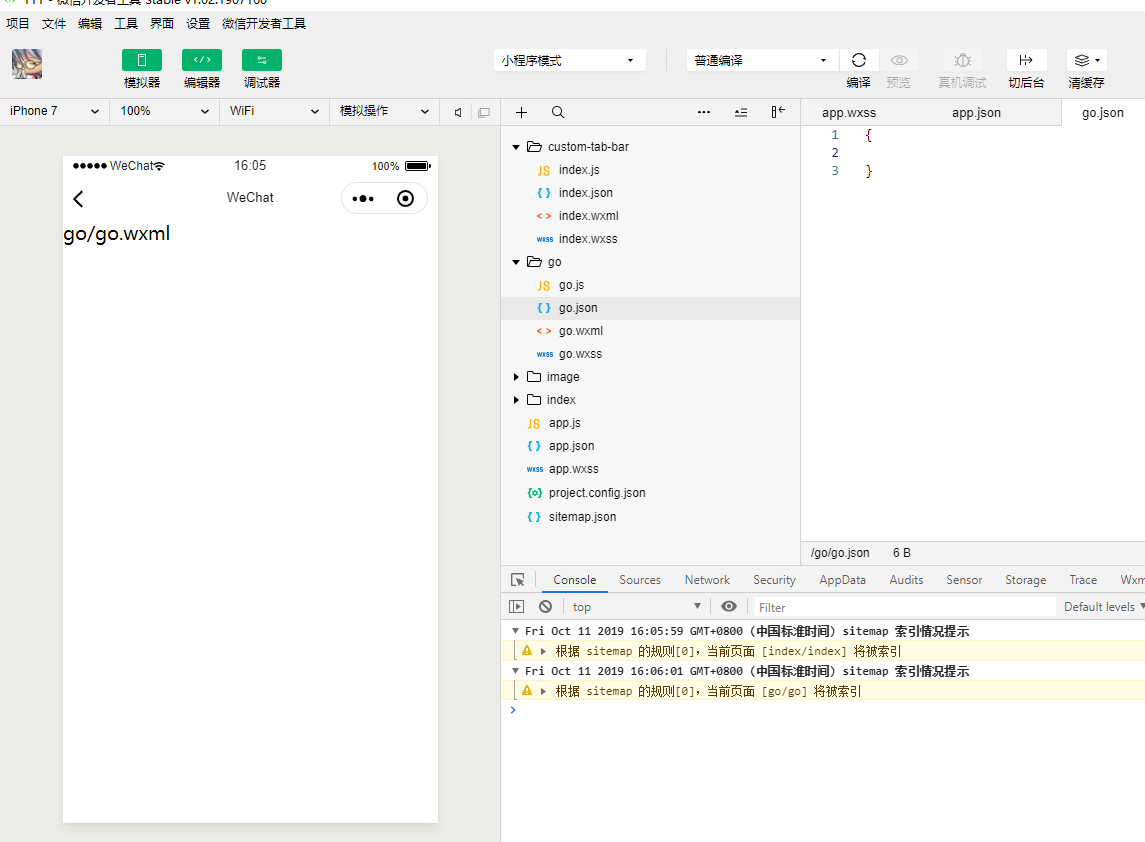Open the WiFi network dropdown
Viewport: 1145px width, 842px height.
[x=273, y=111]
